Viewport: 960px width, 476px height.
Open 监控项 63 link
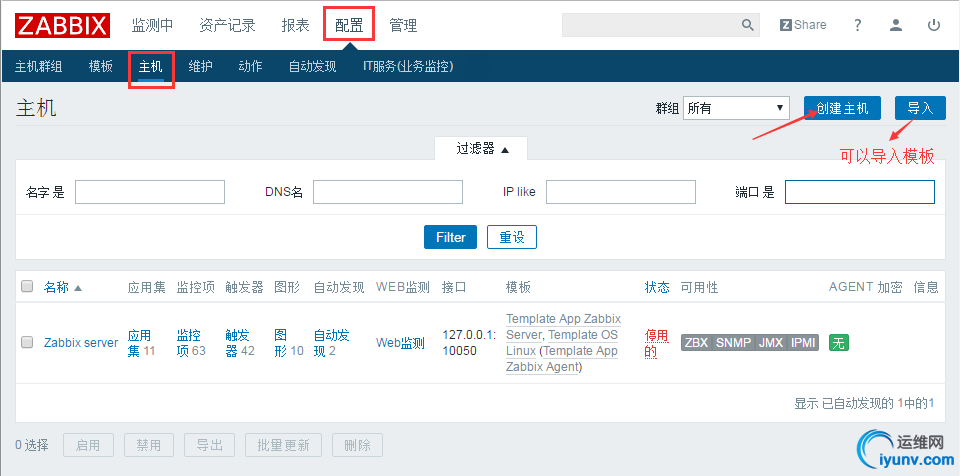(x=191, y=343)
